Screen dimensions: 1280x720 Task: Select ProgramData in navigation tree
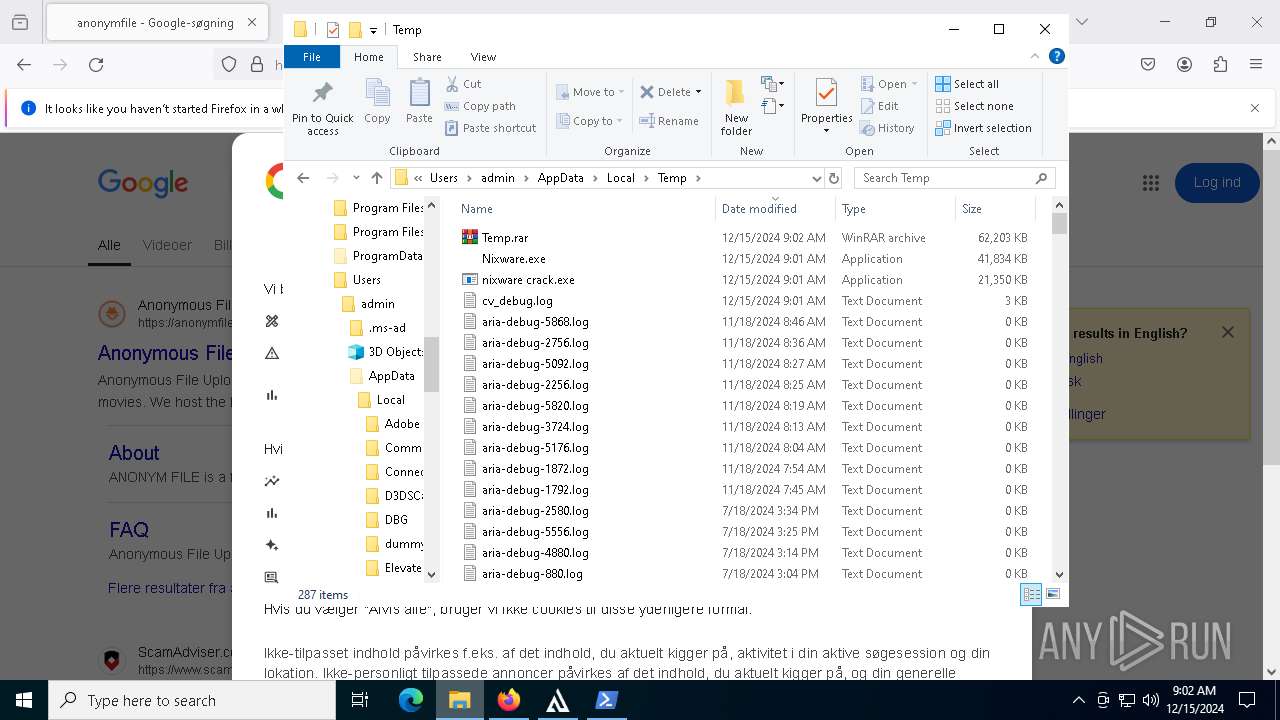click(378, 256)
